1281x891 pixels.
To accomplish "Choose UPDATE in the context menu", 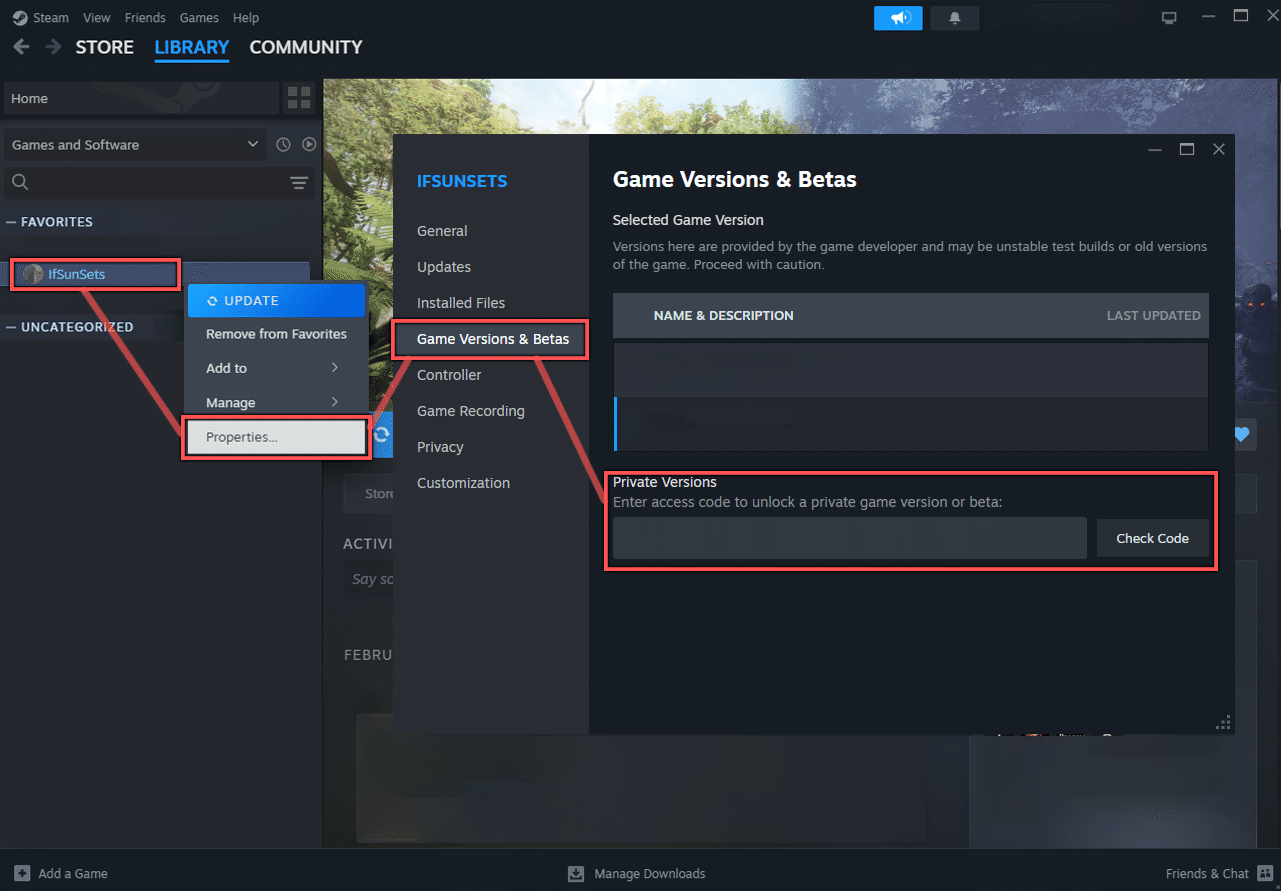I will coord(276,300).
